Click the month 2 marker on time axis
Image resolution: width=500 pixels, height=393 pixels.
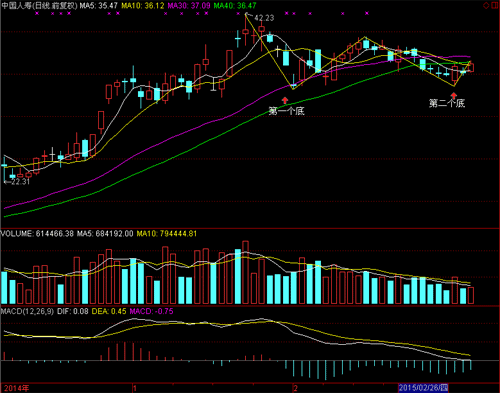pos(295,388)
